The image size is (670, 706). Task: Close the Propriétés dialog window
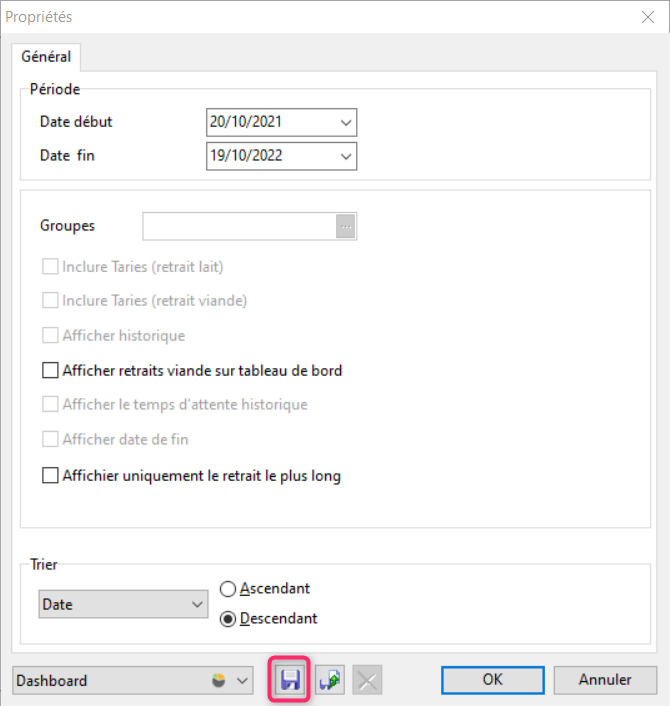point(646,17)
